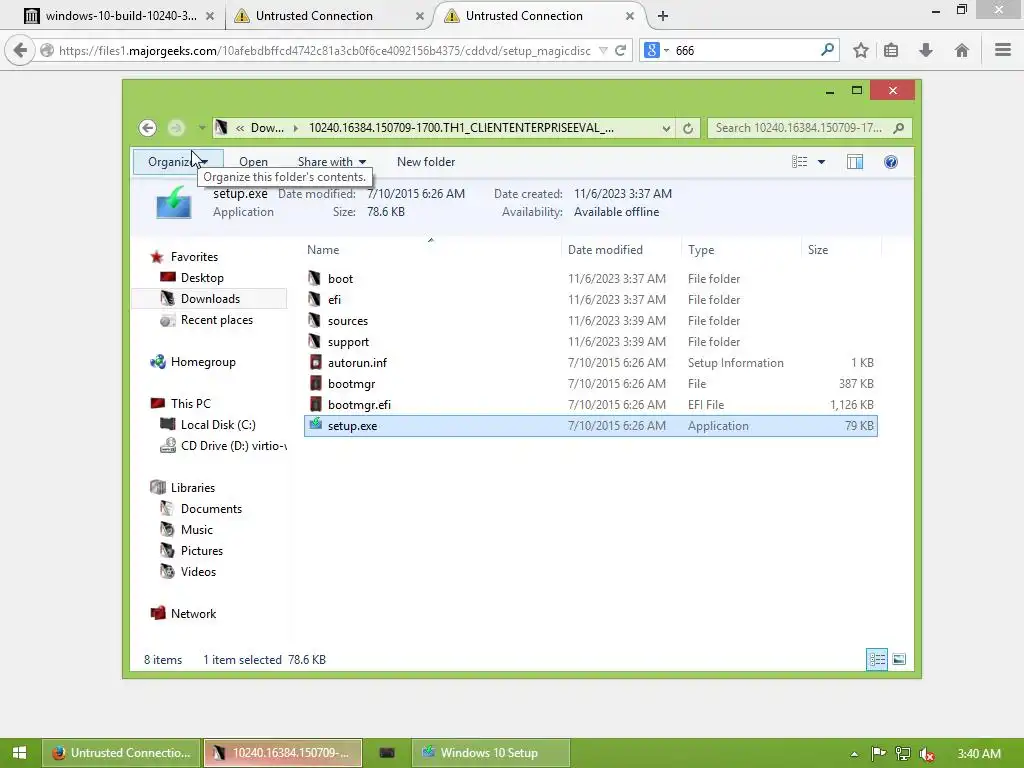The width and height of the screenshot is (1024, 768).
Task: Switch to the middle Untrusted Connection tab
Action: tap(313, 16)
